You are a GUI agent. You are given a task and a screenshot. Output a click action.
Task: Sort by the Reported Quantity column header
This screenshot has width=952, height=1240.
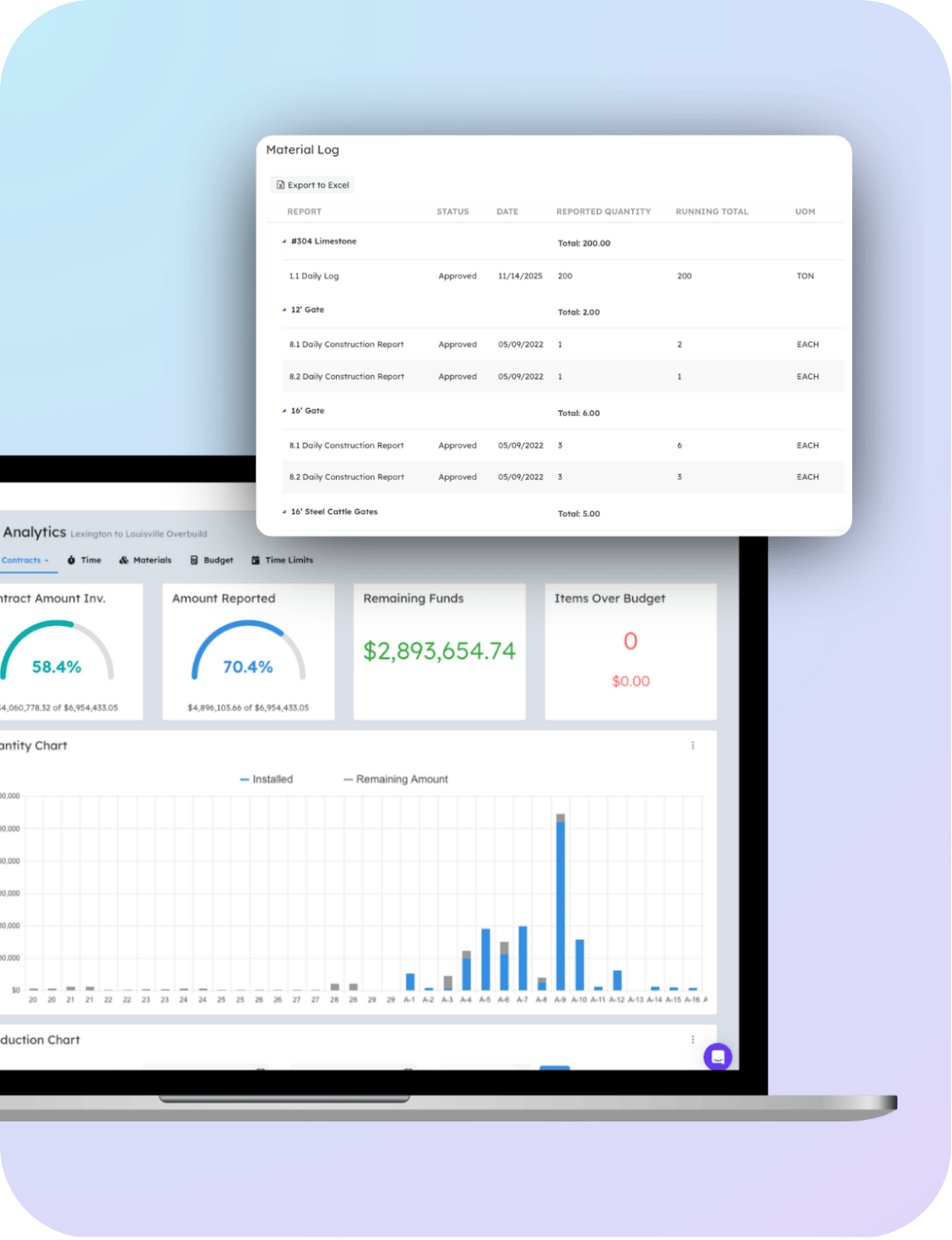pos(603,211)
